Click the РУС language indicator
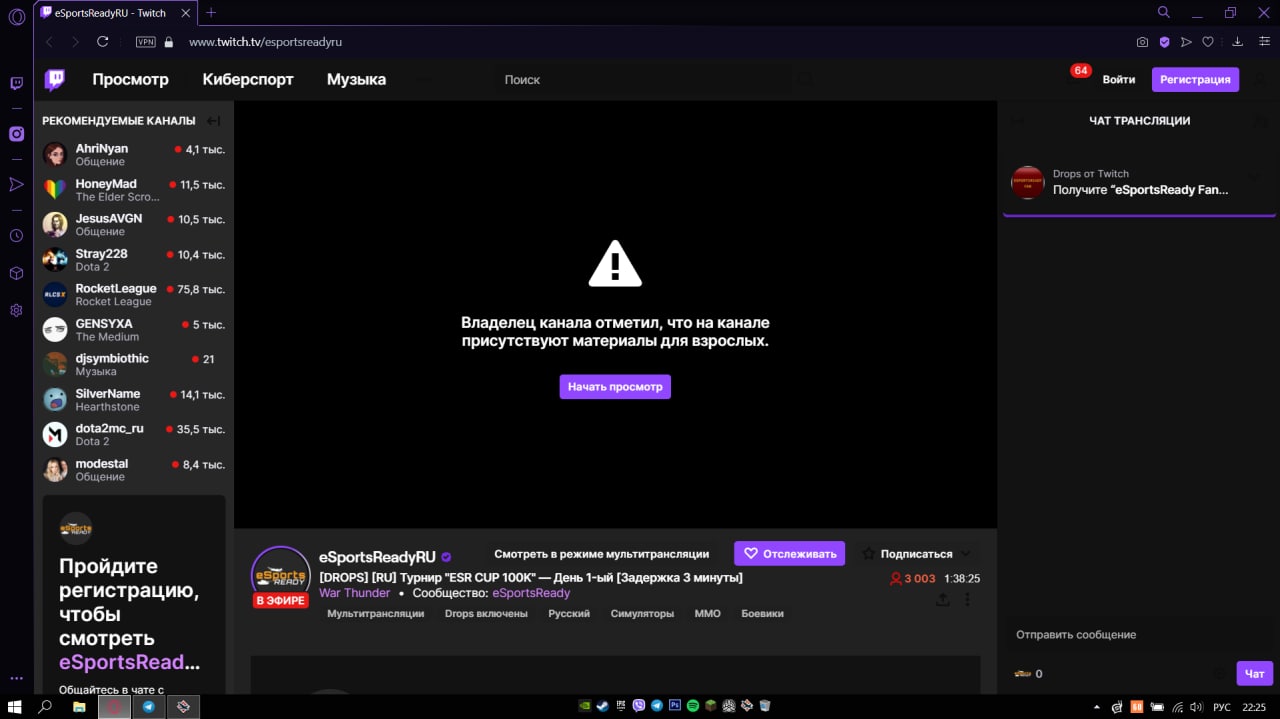This screenshot has height=719, width=1280. [x=1222, y=707]
